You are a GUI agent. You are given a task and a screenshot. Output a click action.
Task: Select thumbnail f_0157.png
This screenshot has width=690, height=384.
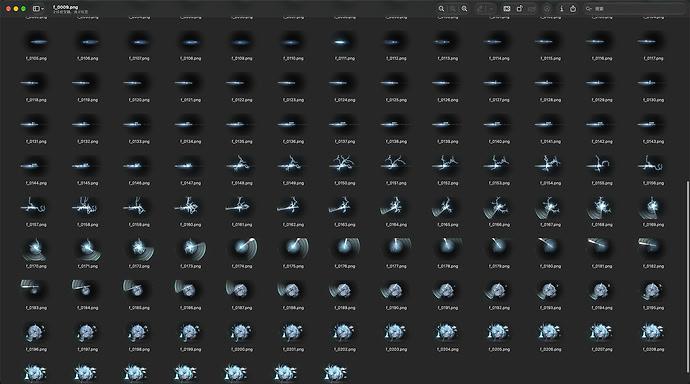(x=36, y=208)
